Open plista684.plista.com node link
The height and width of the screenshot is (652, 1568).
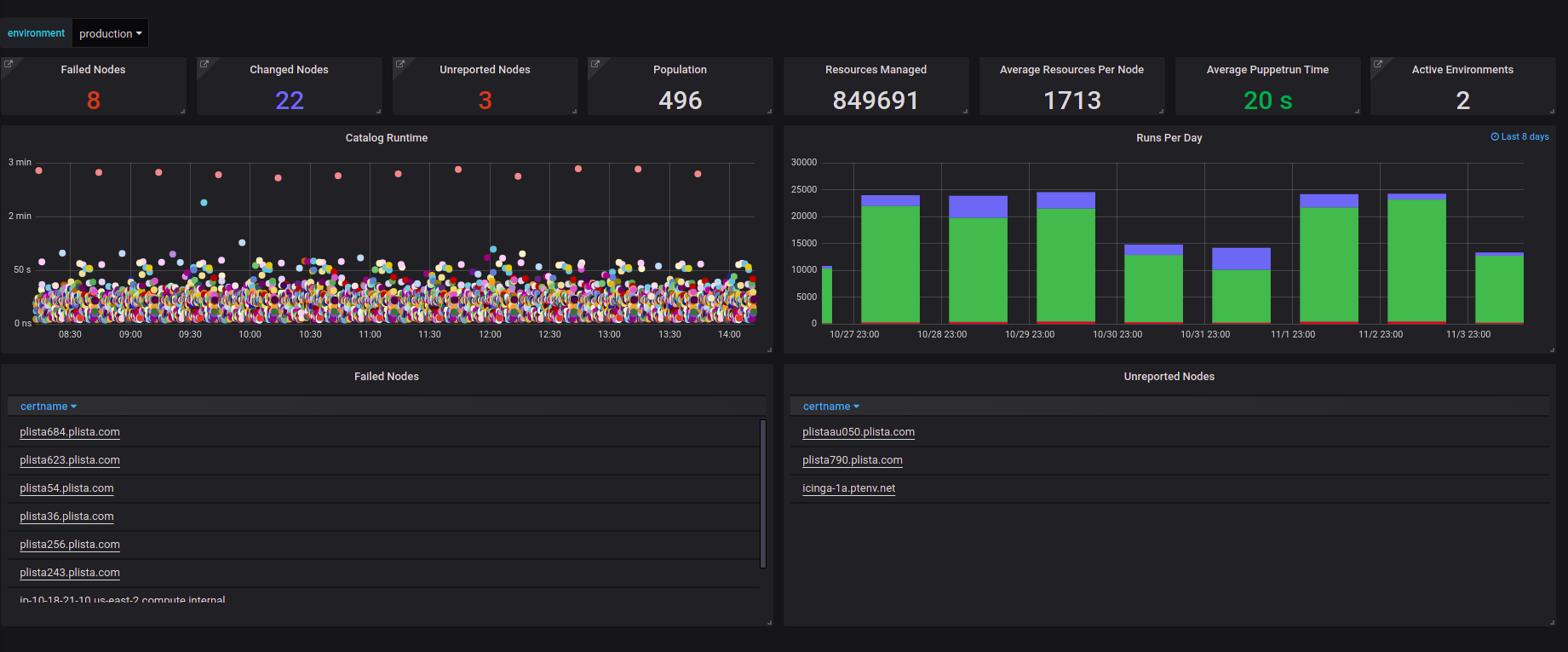pos(70,432)
